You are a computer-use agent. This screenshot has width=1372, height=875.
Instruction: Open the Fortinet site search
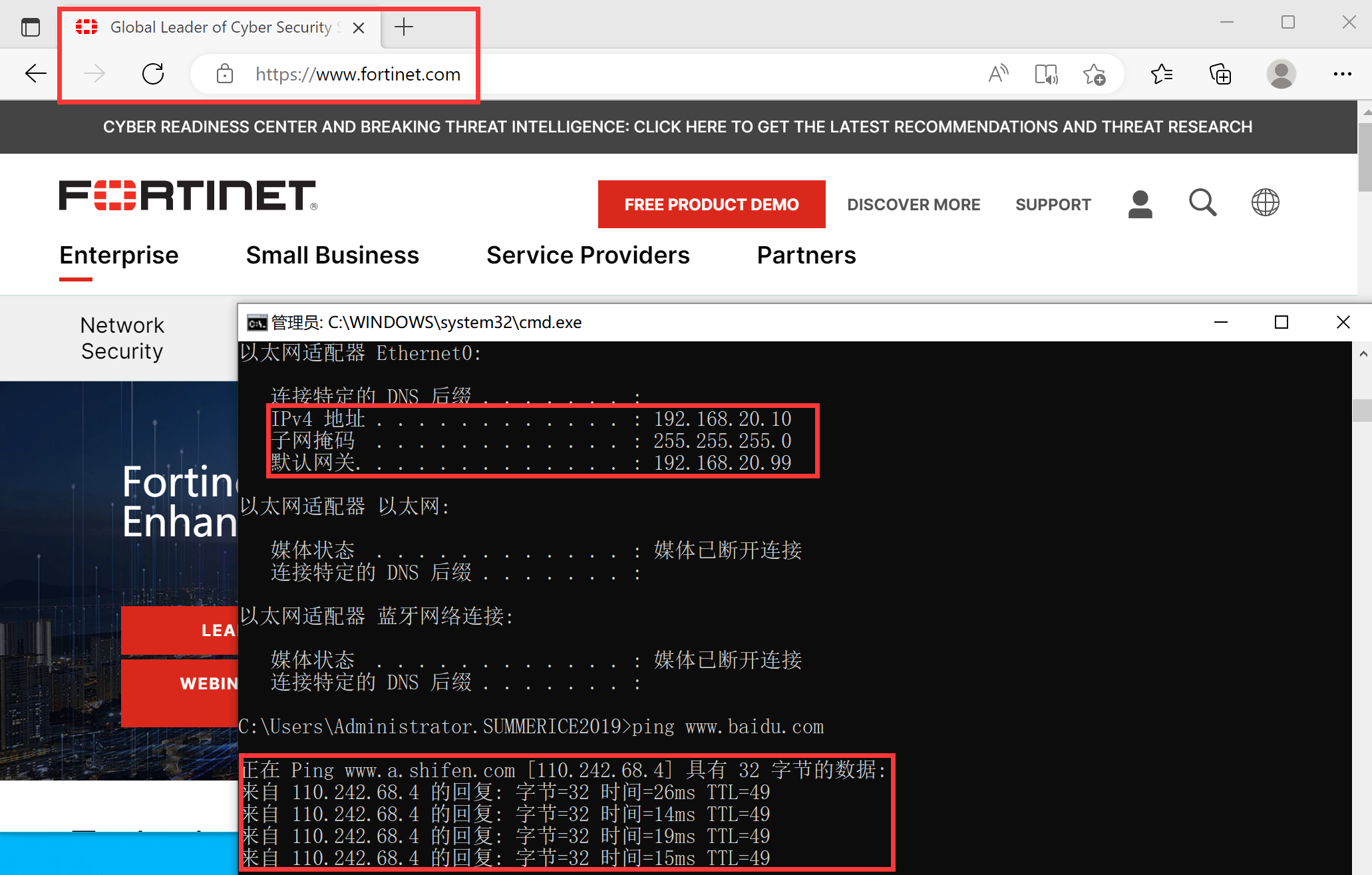pyautogui.click(x=1202, y=203)
